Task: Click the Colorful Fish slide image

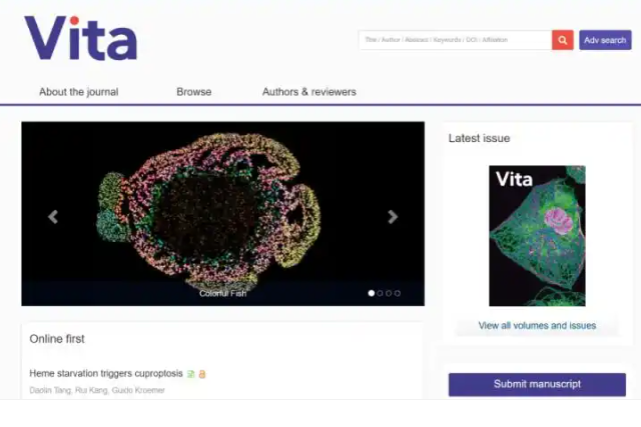Action: 223,213
